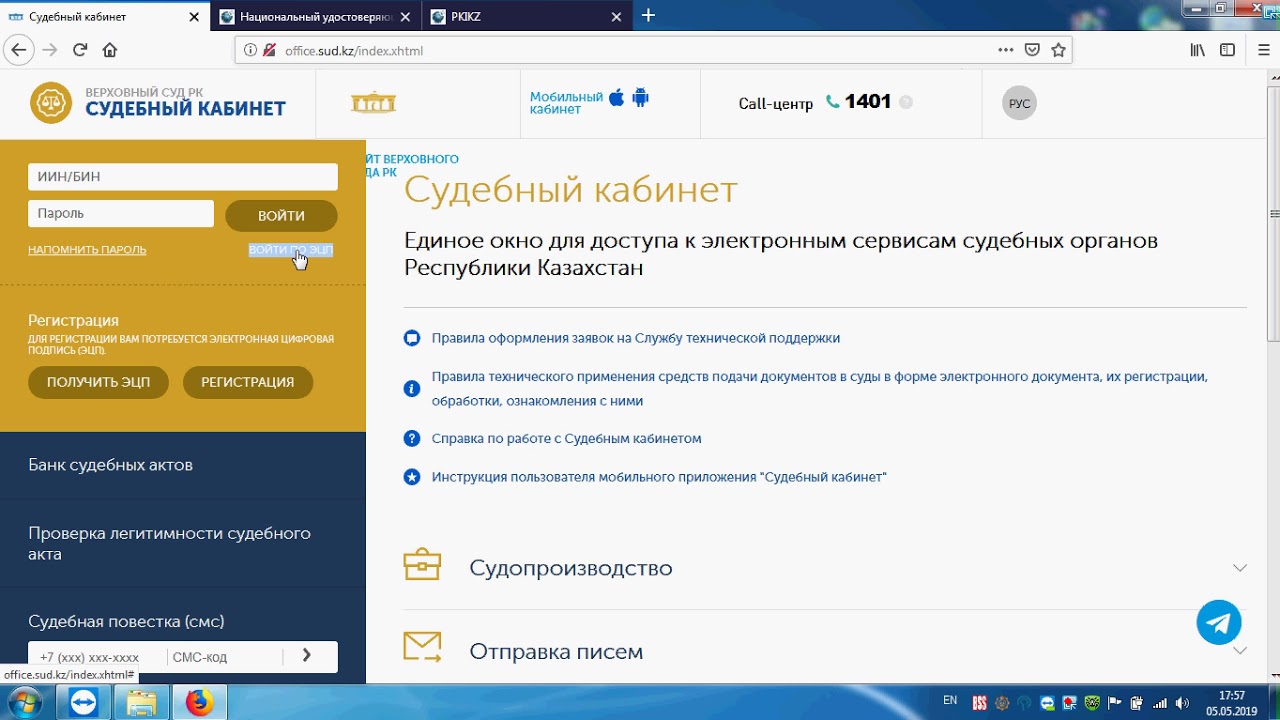This screenshot has width=1280, height=720.
Task: Open Инструкция пользователя мобильного приложения link
Action: click(659, 477)
